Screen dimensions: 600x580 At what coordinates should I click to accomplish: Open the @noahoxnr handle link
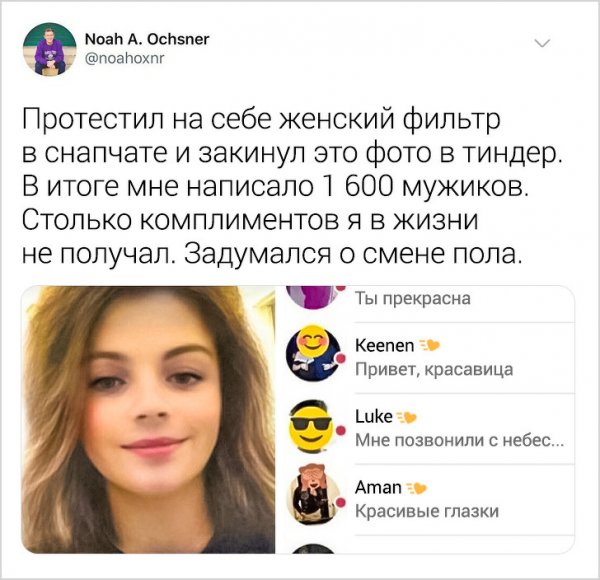[124, 59]
